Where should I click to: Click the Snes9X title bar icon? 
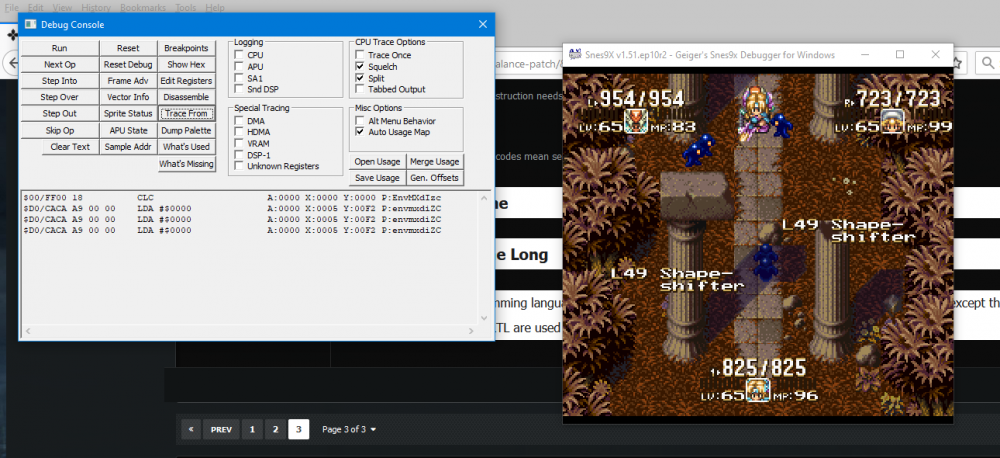tap(575, 55)
